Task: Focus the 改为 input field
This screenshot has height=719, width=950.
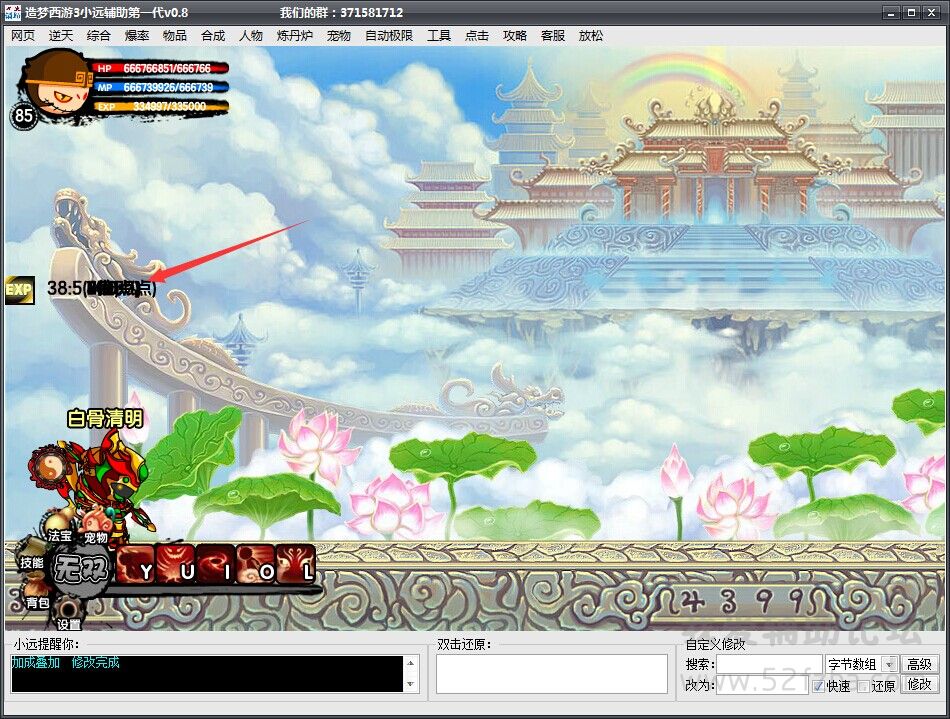Action: coord(763,685)
